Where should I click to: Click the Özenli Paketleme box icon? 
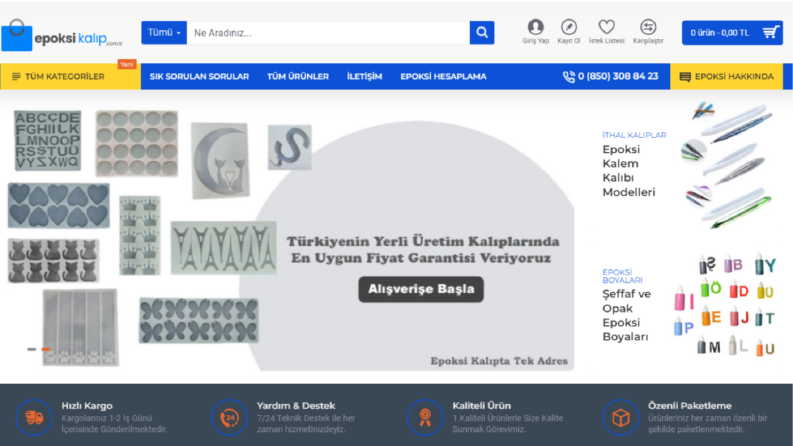(x=621, y=417)
